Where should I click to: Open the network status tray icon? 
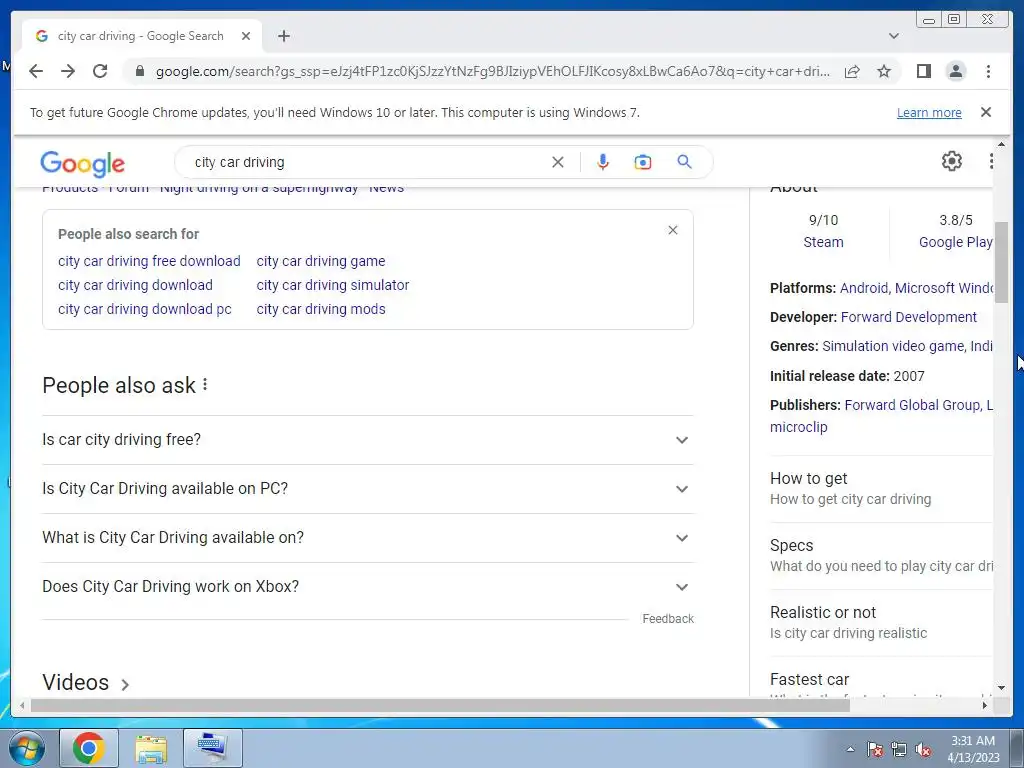click(899, 750)
